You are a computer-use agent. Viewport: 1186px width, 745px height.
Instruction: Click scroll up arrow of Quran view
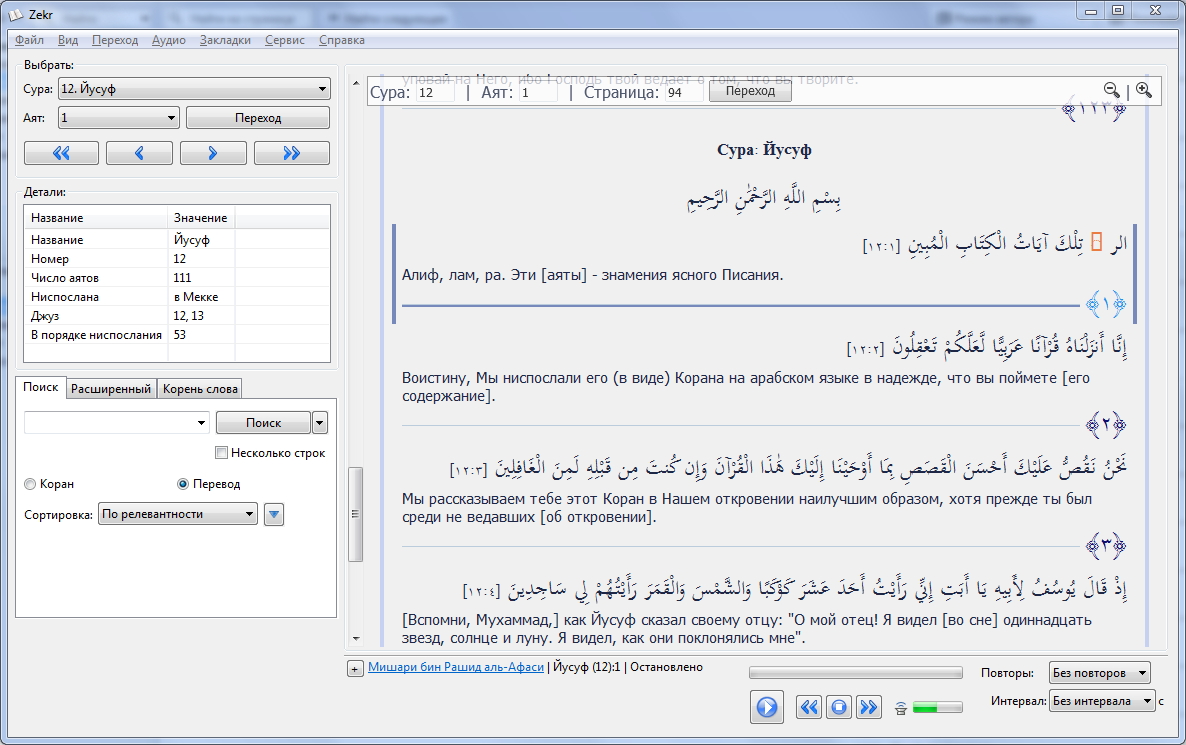355,83
